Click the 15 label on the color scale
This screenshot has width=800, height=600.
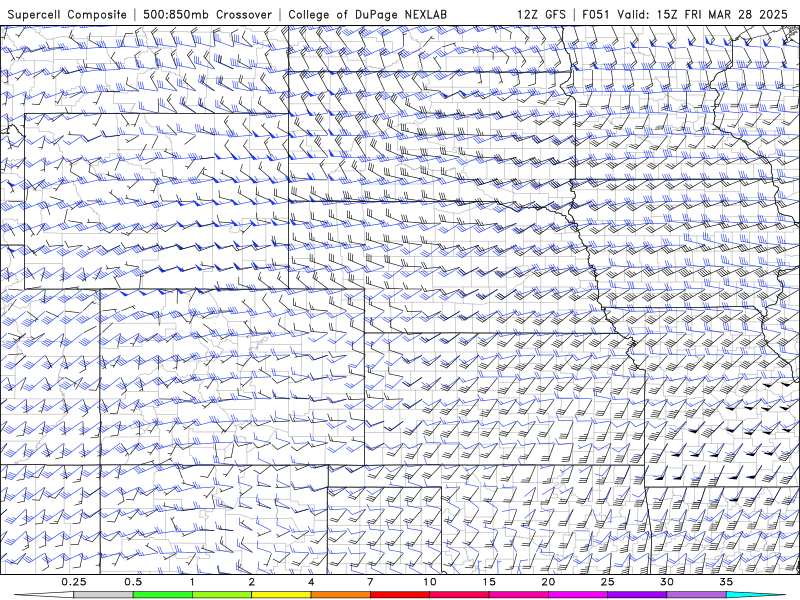[x=489, y=582]
